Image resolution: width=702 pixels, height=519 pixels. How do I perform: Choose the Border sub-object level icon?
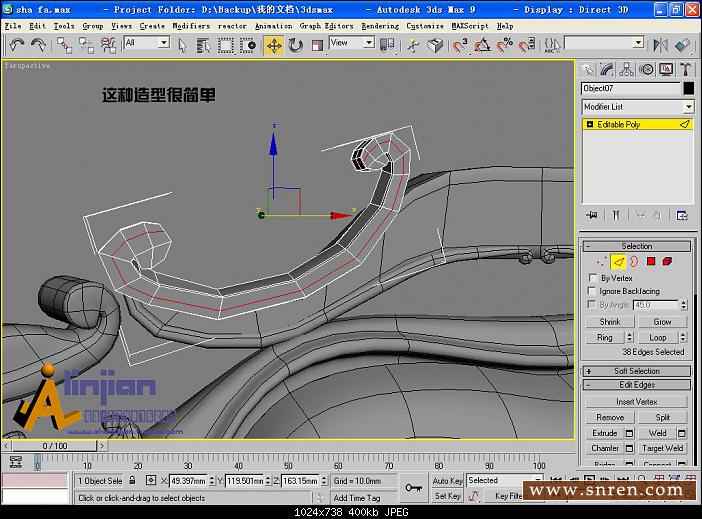634,261
